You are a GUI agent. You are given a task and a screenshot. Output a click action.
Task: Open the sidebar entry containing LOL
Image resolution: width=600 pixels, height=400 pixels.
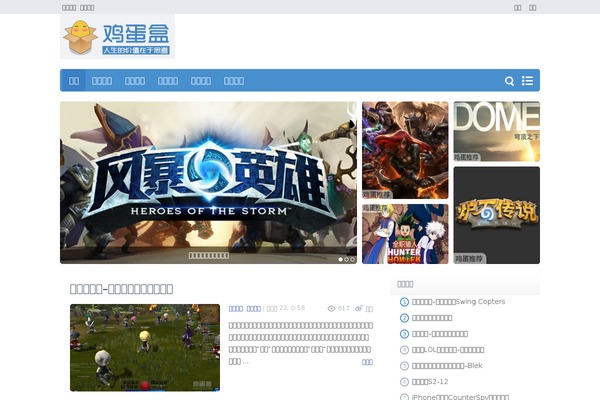(448, 350)
